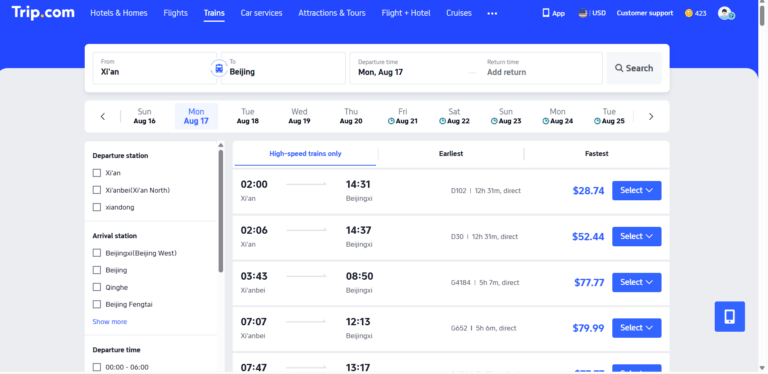
Task: Check the xiandong station box
Action: (x=96, y=207)
